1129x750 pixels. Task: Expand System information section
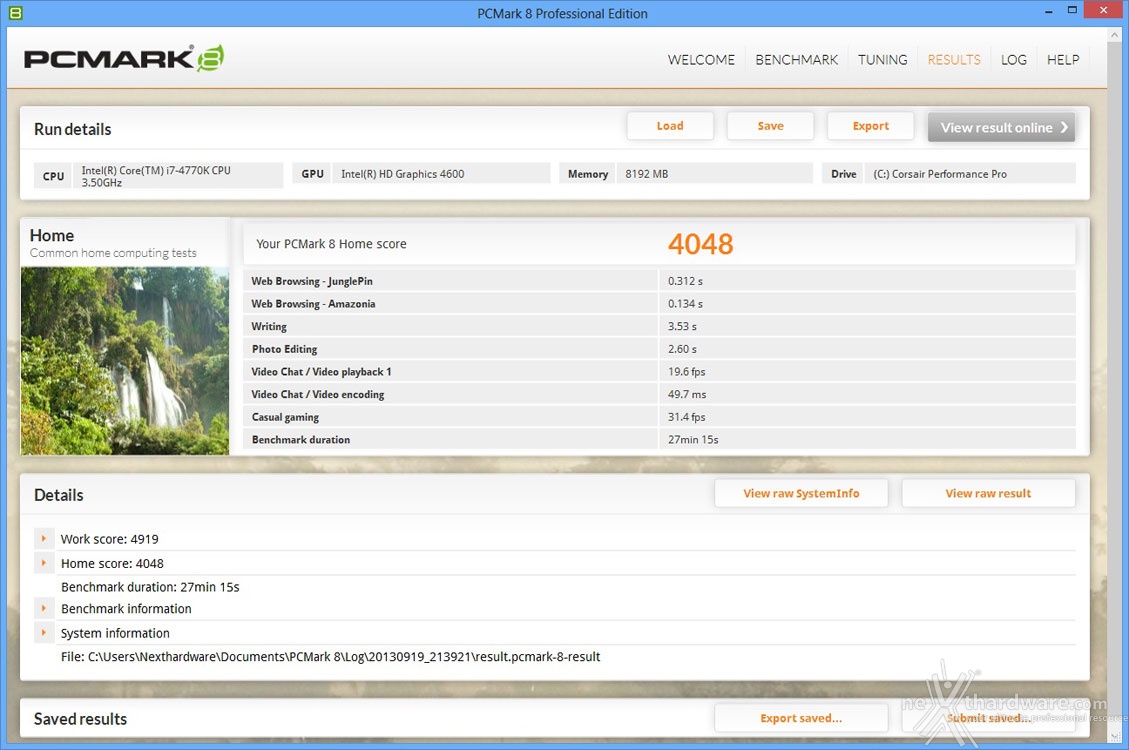pyautogui.click(x=44, y=633)
